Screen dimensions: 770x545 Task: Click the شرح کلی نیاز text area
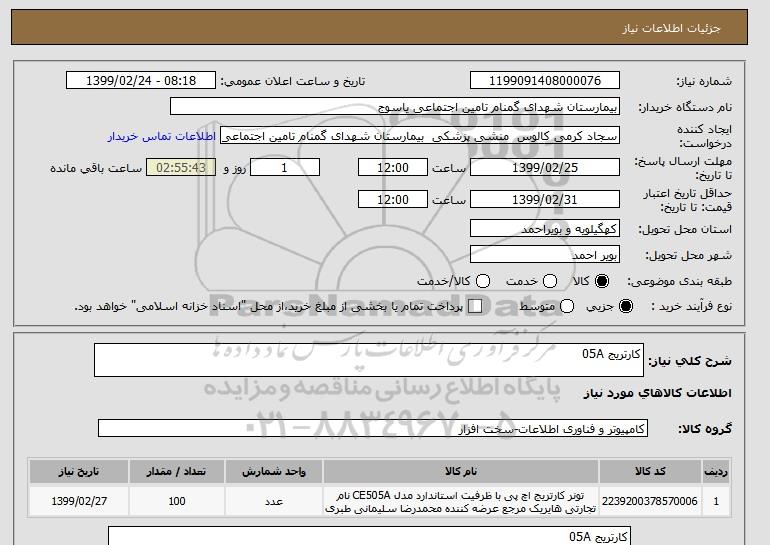370,360
